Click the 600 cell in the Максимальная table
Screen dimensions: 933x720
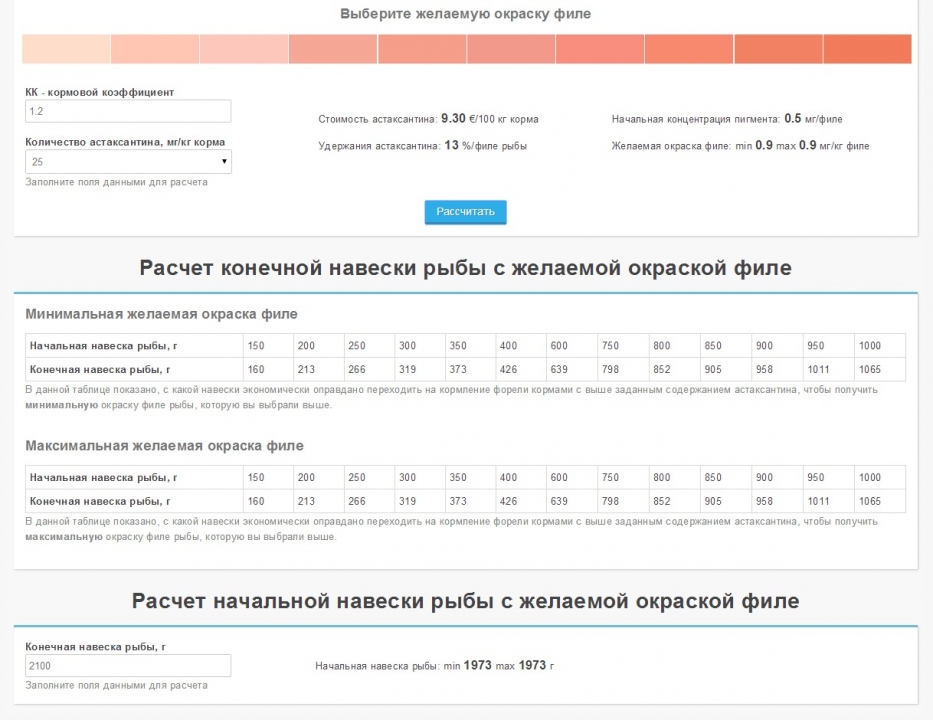tap(570, 478)
